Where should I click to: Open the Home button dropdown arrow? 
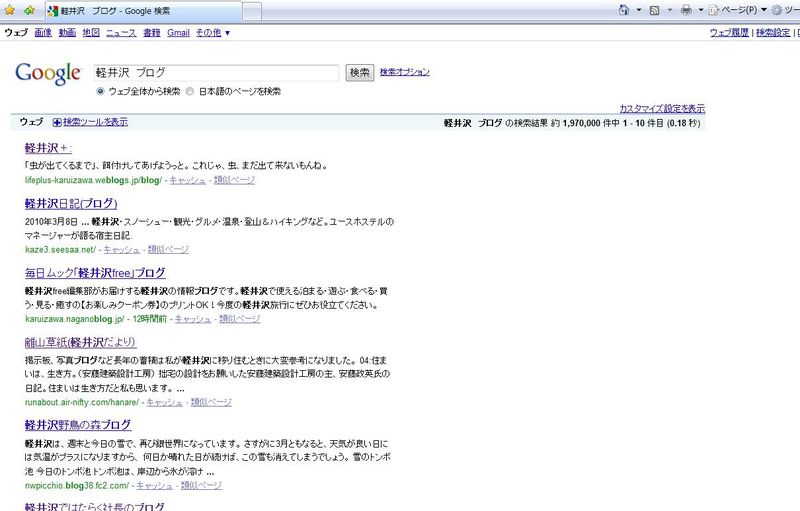coord(639,10)
